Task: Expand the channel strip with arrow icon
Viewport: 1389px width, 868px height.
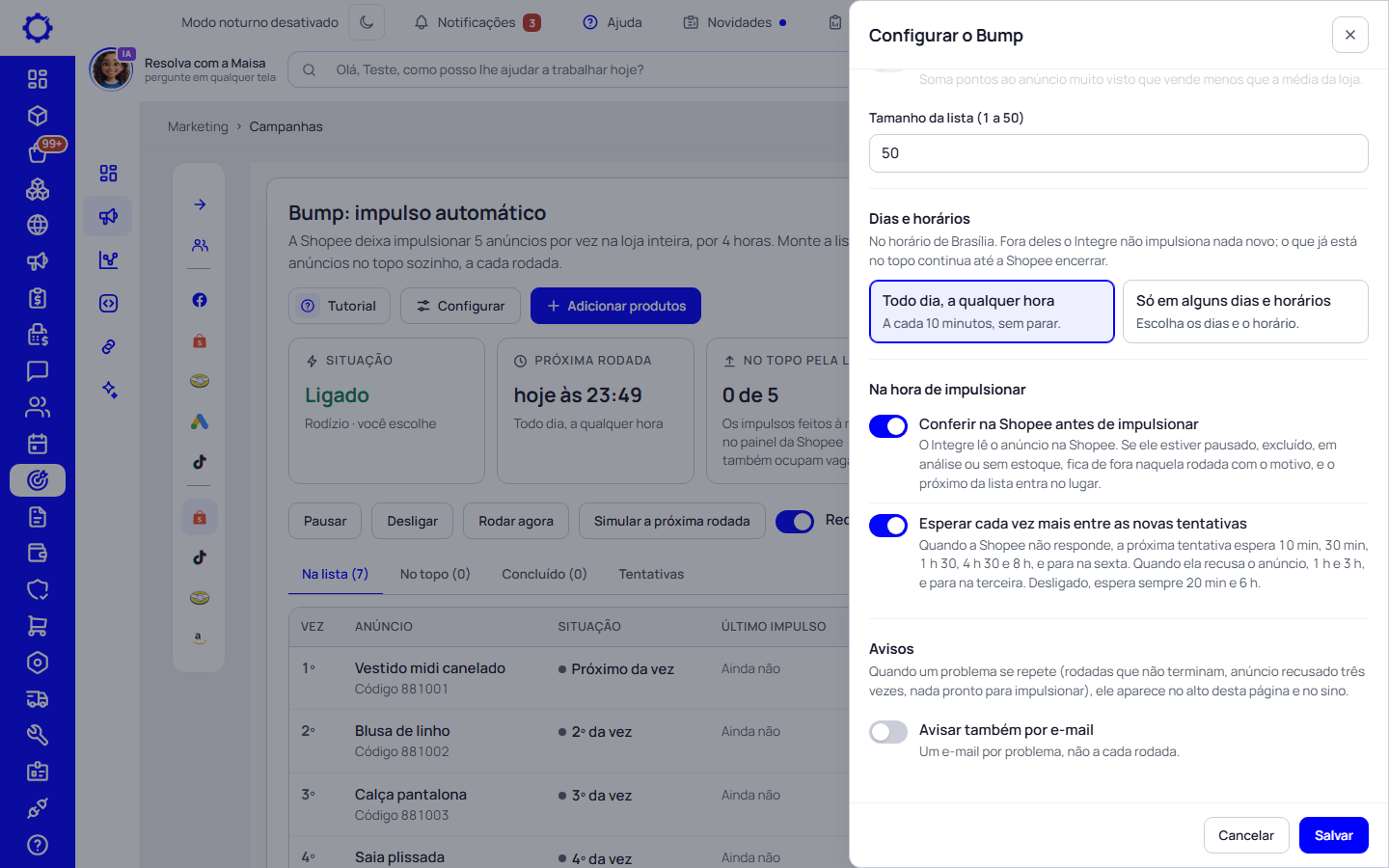Action: tap(200, 204)
